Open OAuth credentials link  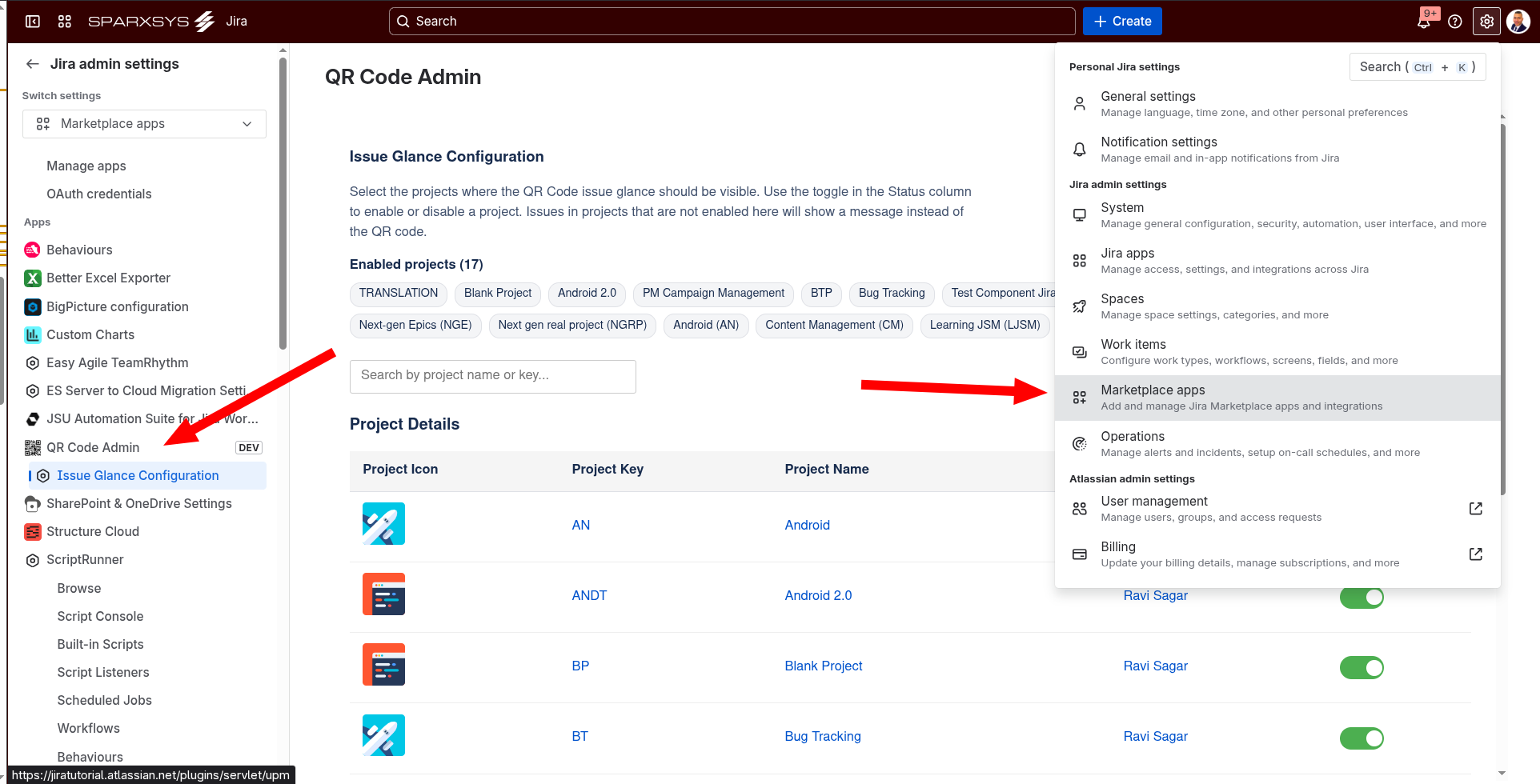(x=99, y=194)
